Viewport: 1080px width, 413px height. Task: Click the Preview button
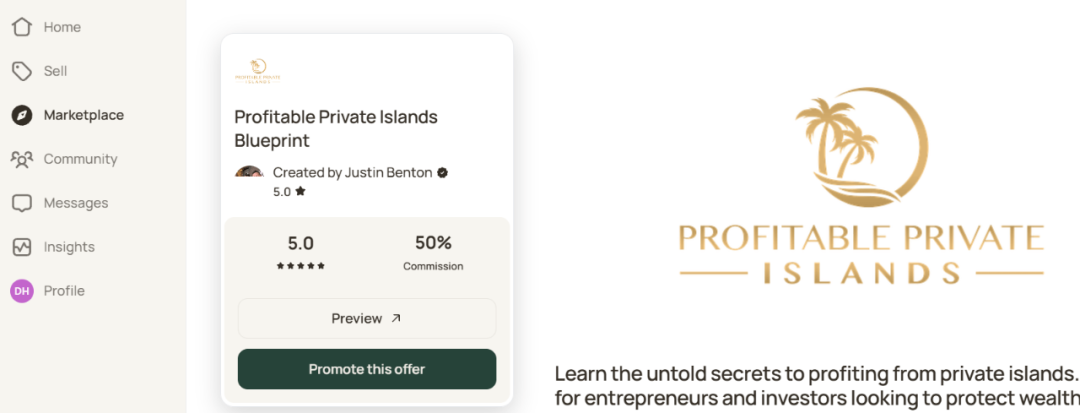tap(366, 319)
